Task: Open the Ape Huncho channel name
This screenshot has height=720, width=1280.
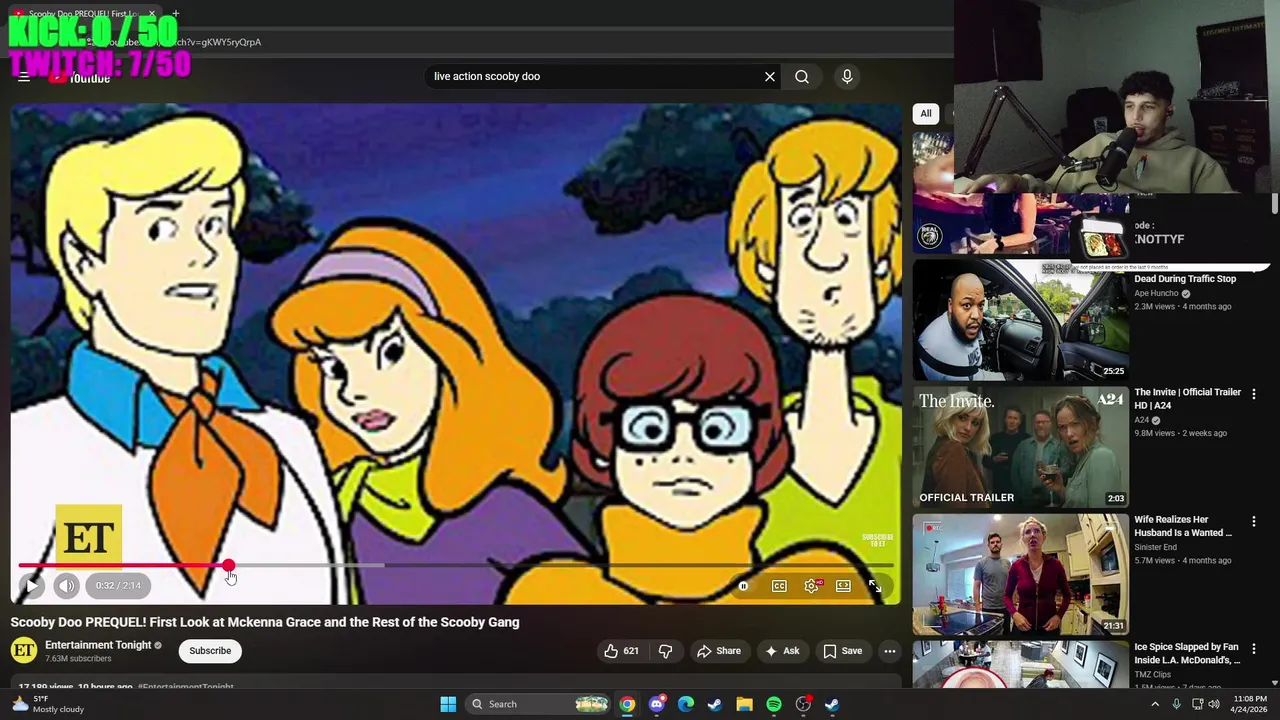Action: click(1156, 293)
